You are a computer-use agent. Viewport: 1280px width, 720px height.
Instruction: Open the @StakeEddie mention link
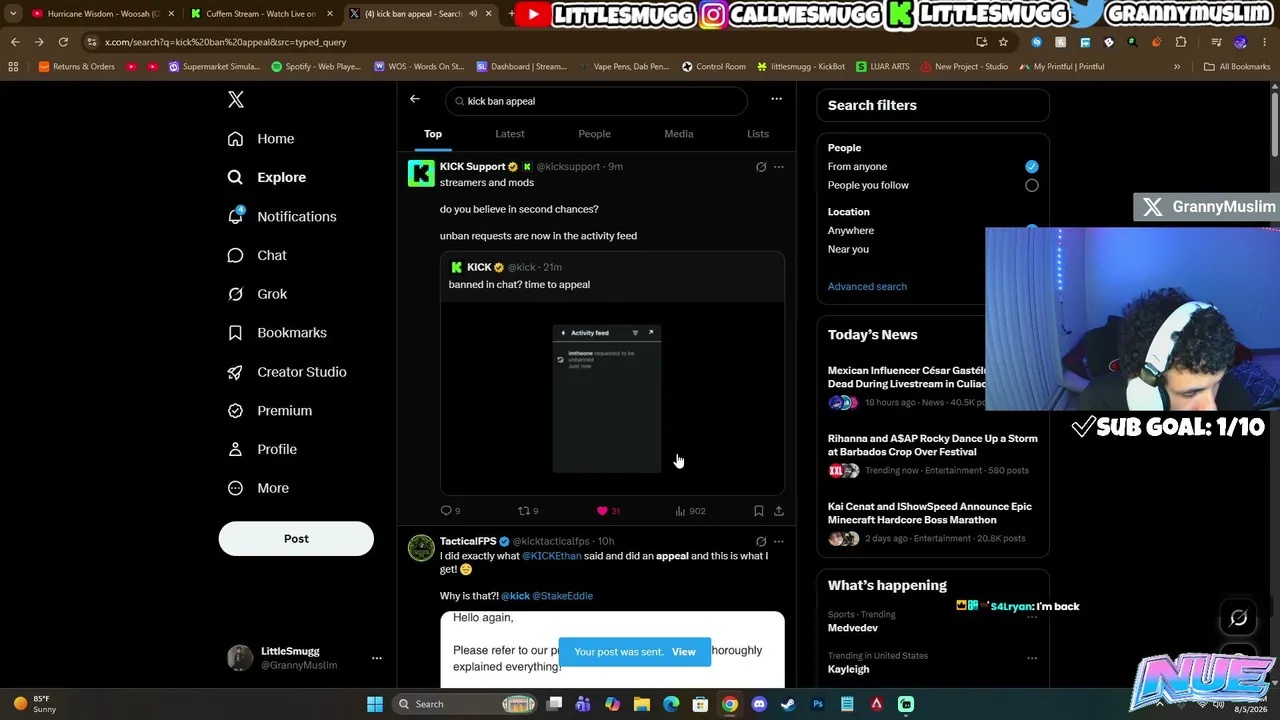pyautogui.click(x=563, y=596)
